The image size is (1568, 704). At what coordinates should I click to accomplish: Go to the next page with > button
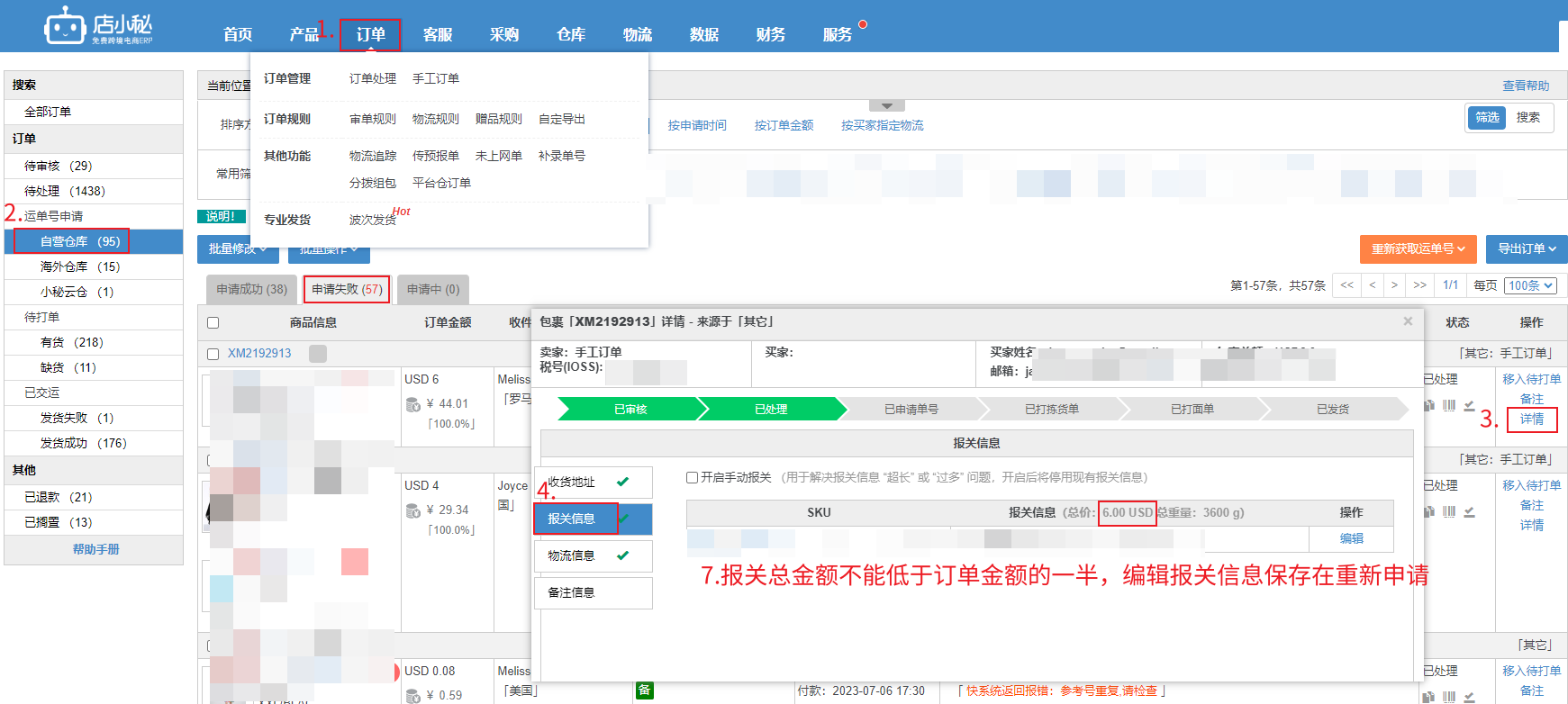[1394, 285]
